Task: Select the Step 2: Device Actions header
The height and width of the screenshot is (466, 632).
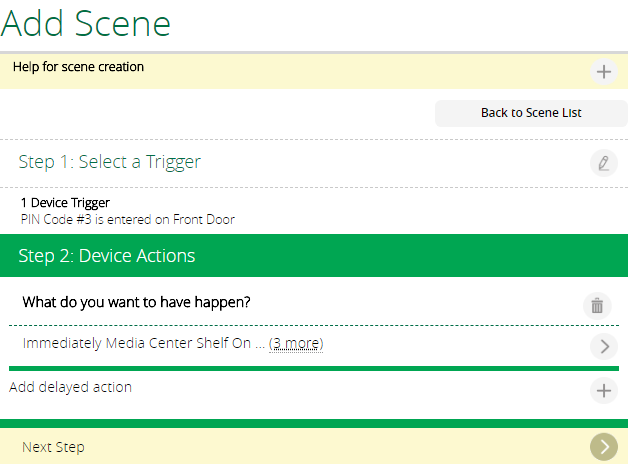Action: [314, 256]
